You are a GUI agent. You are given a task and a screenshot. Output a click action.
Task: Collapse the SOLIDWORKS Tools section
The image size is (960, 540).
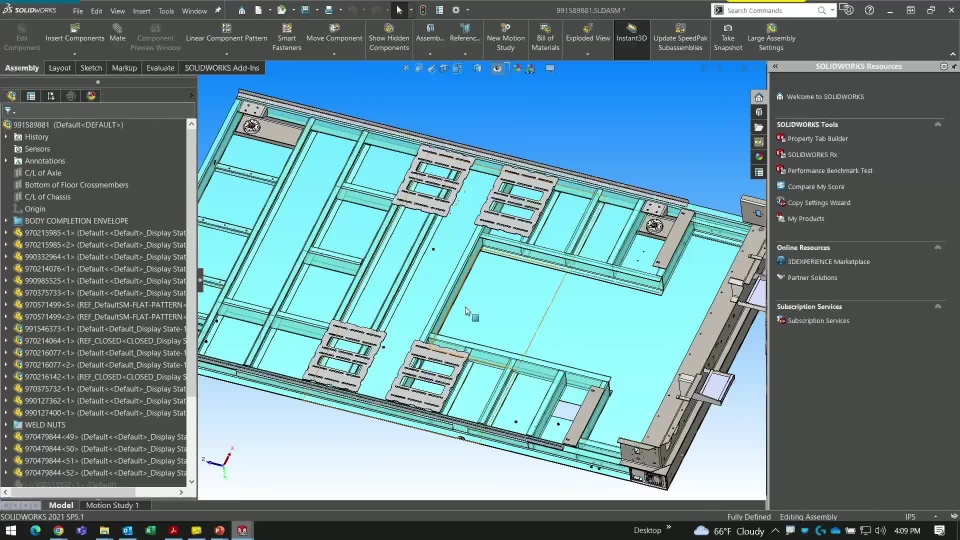coord(937,124)
